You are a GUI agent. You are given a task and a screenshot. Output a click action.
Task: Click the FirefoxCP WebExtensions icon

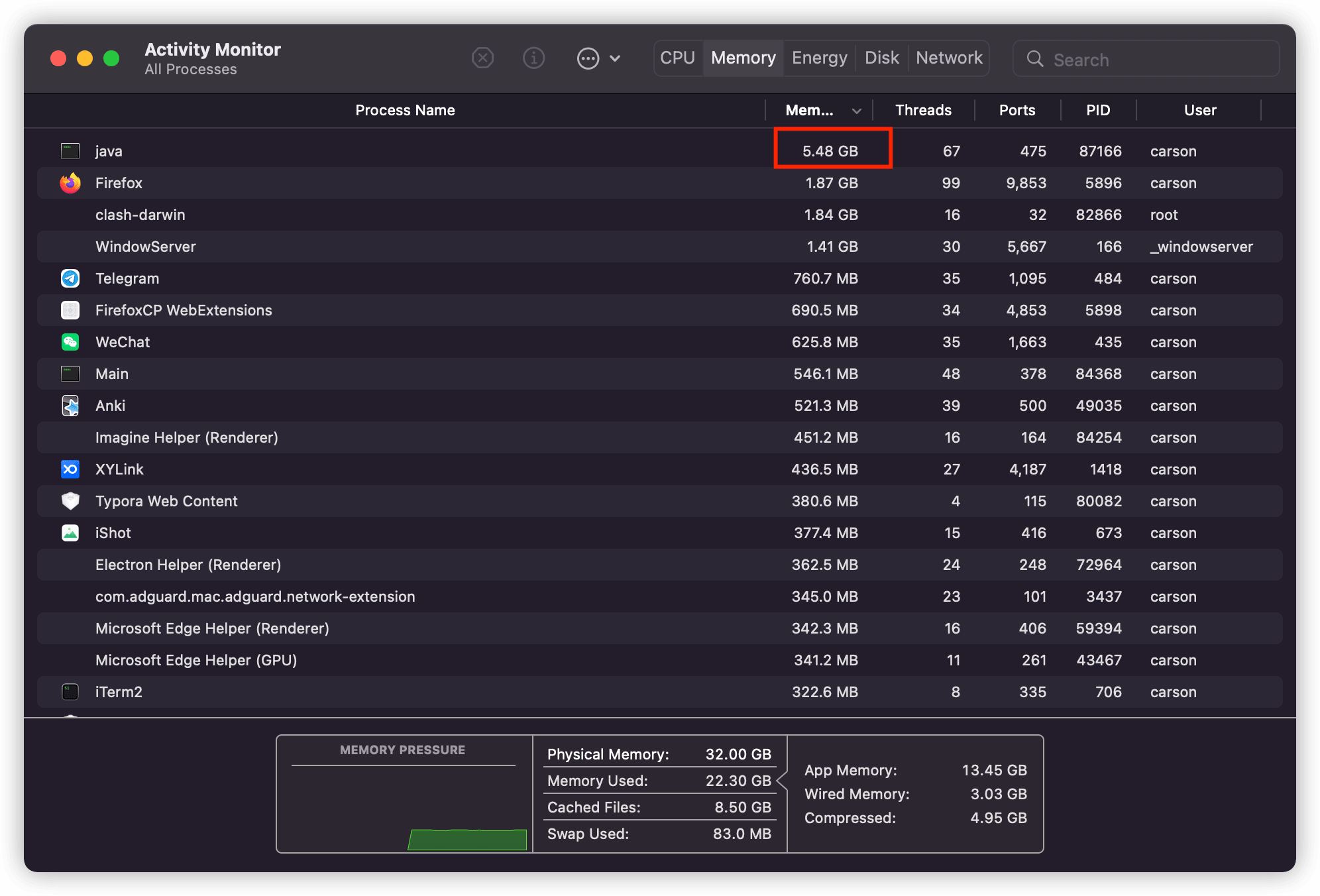70,310
